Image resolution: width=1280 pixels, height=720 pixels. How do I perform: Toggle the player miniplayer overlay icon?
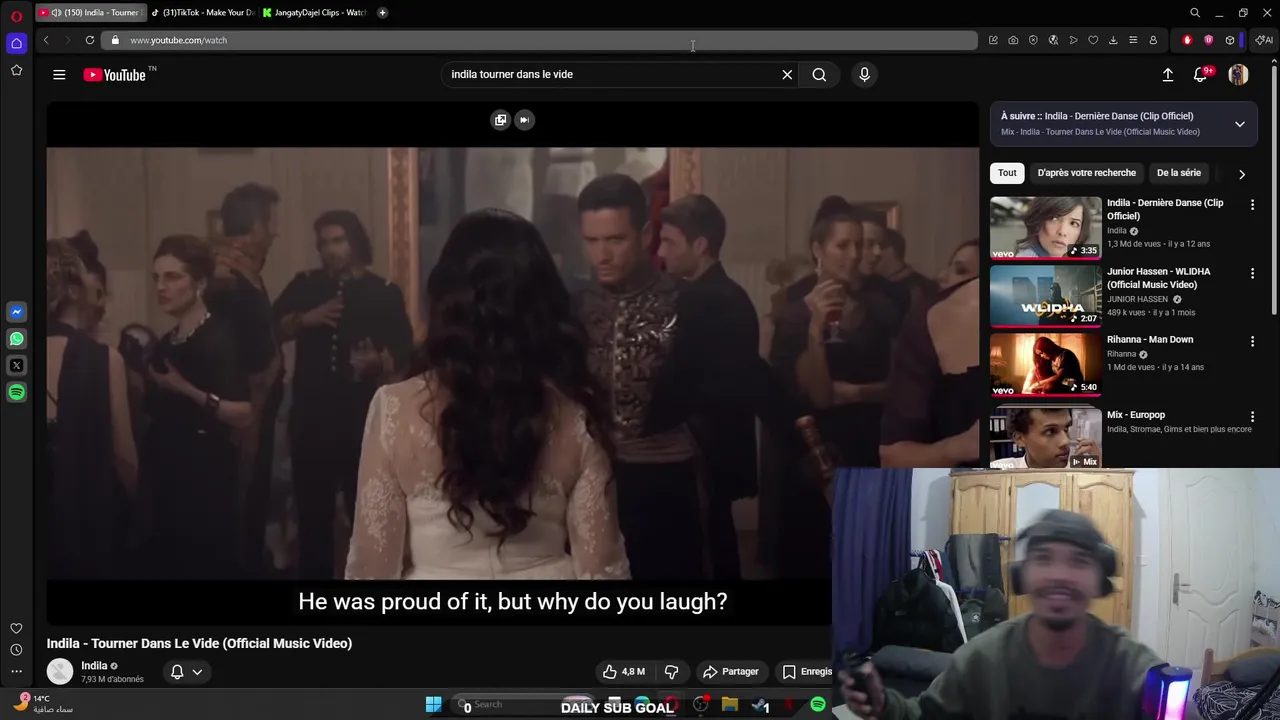[x=500, y=120]
